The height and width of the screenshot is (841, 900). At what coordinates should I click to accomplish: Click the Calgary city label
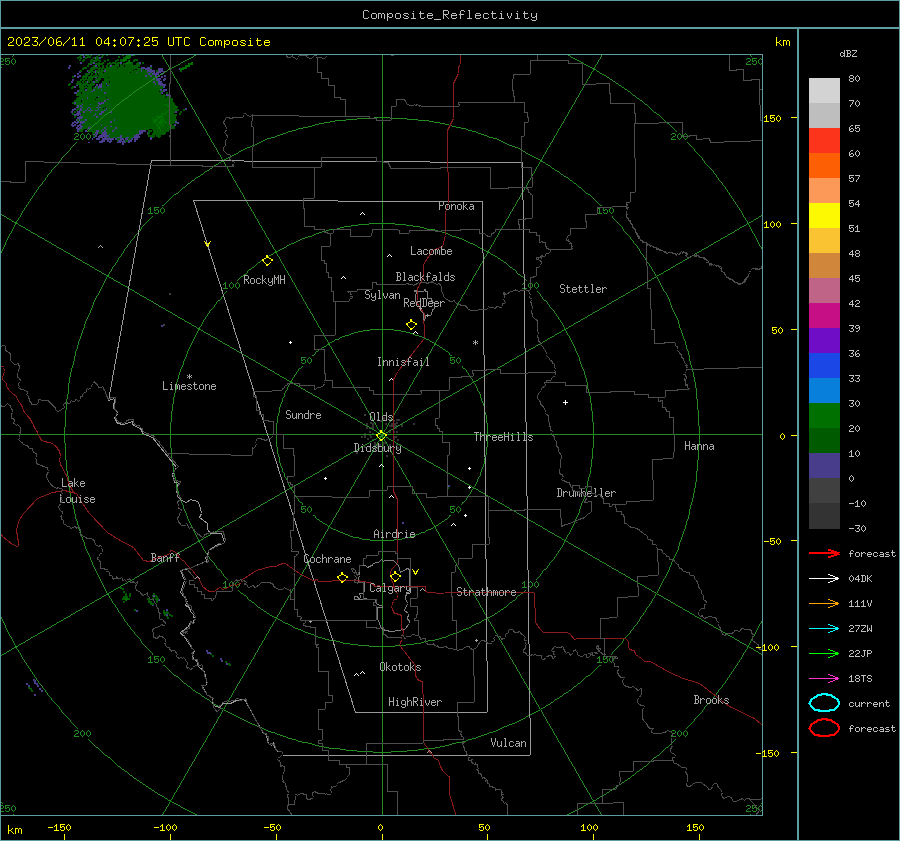[x=390, y=588]
